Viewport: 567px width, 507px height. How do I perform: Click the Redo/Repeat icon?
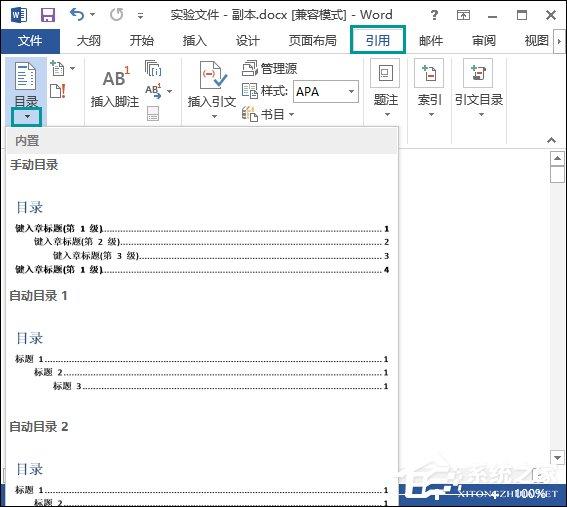[116, 15]
